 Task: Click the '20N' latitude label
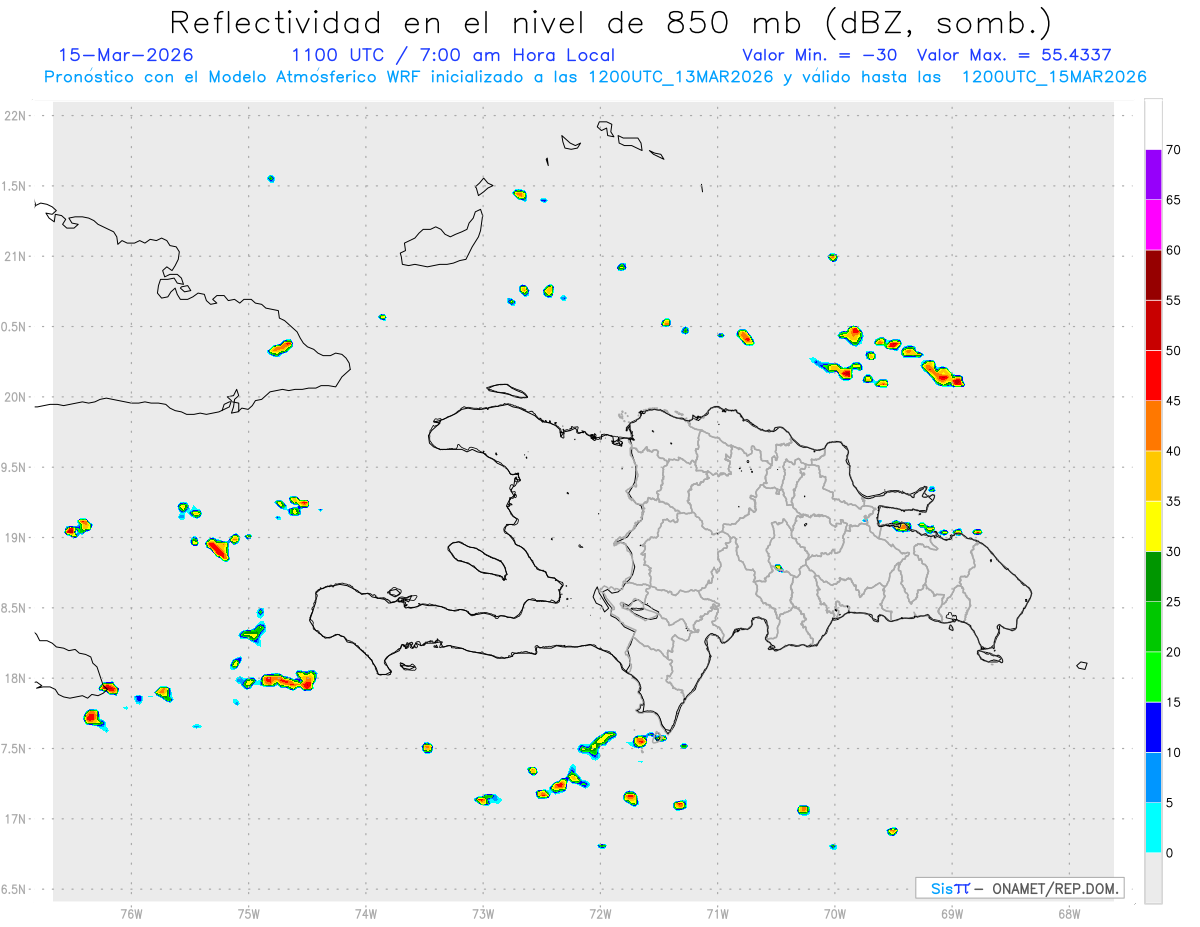(x=17, y=397)
